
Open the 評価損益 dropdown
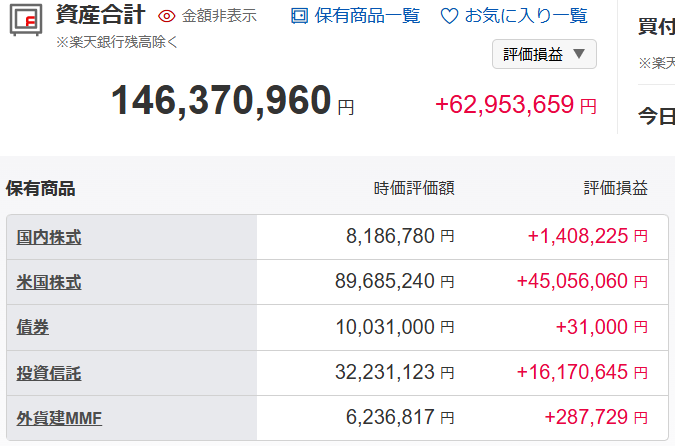click(544, 54)
